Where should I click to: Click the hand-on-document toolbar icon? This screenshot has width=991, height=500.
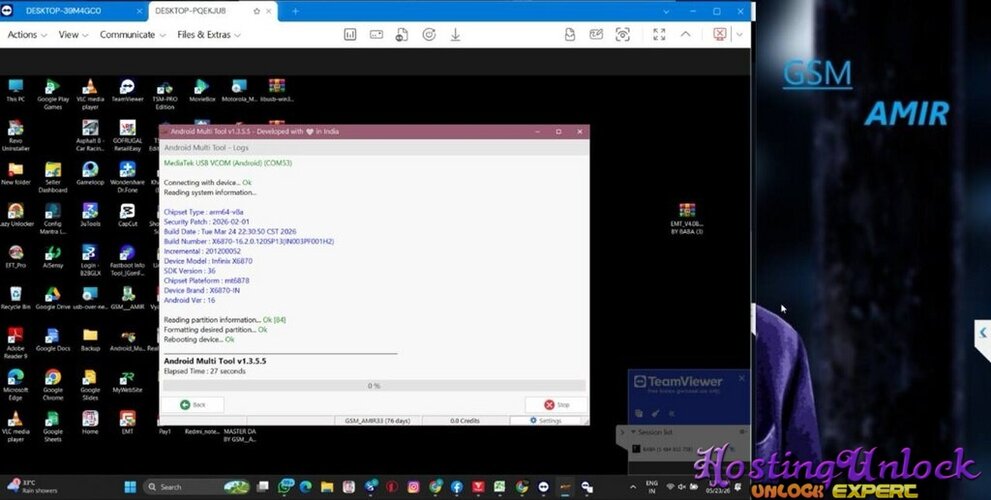coord(569,35)
